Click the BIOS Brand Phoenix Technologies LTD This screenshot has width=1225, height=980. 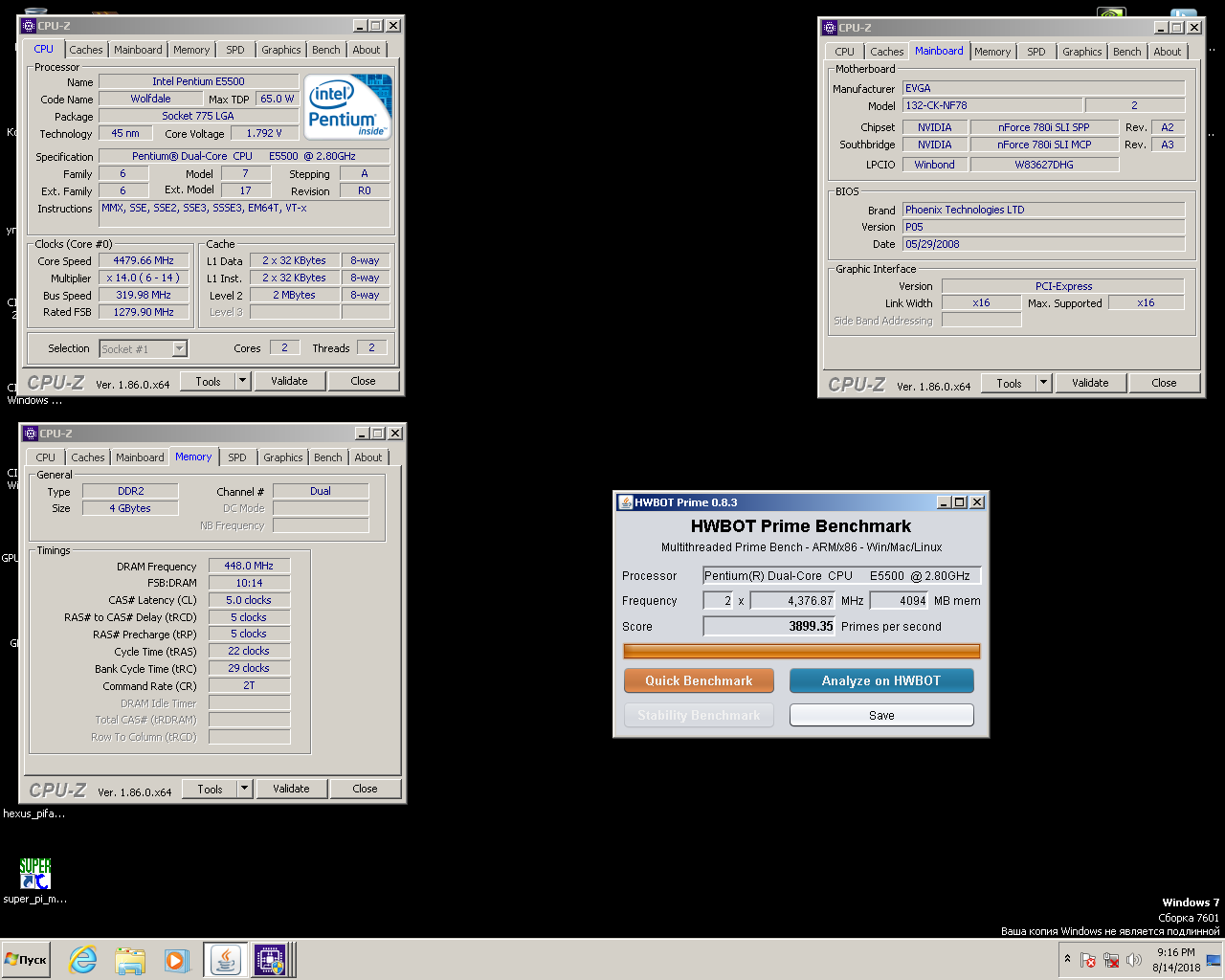point(1044,210)
